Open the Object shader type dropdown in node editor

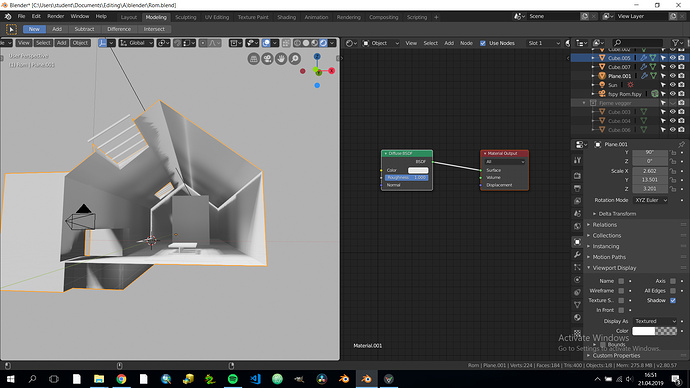[381, 43]
